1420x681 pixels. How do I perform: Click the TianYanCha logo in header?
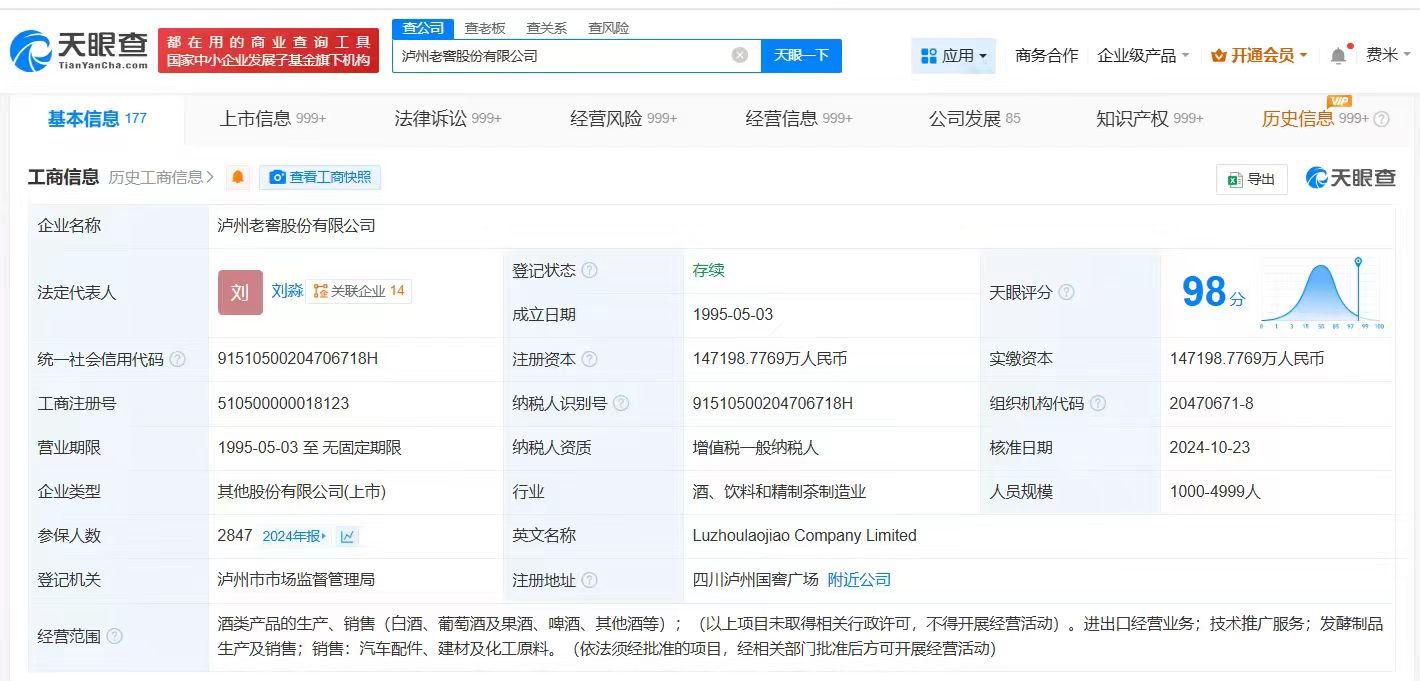click(x=80, y=51)
